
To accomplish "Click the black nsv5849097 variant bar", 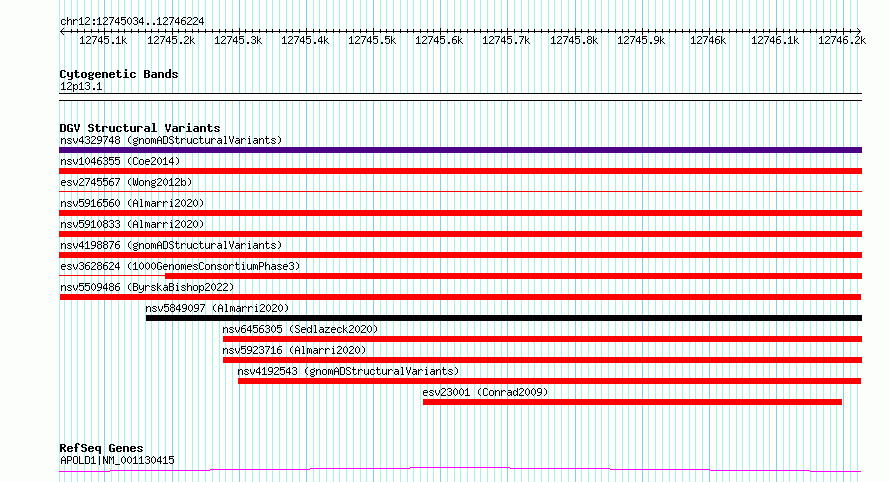I will pos(504,318).
